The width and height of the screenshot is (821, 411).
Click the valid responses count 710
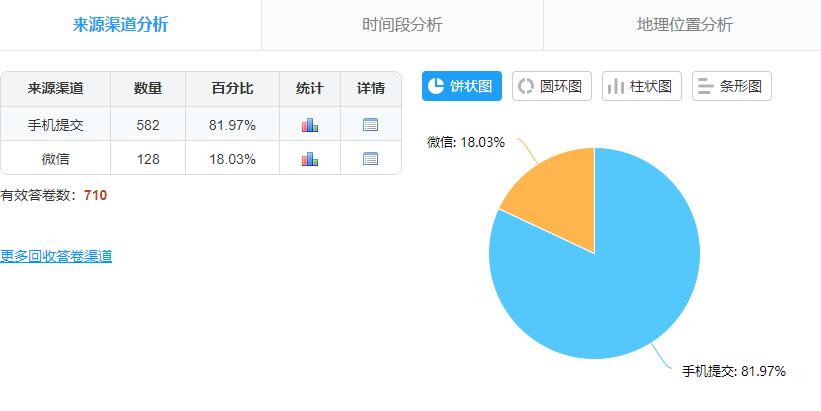coord(95,195)
